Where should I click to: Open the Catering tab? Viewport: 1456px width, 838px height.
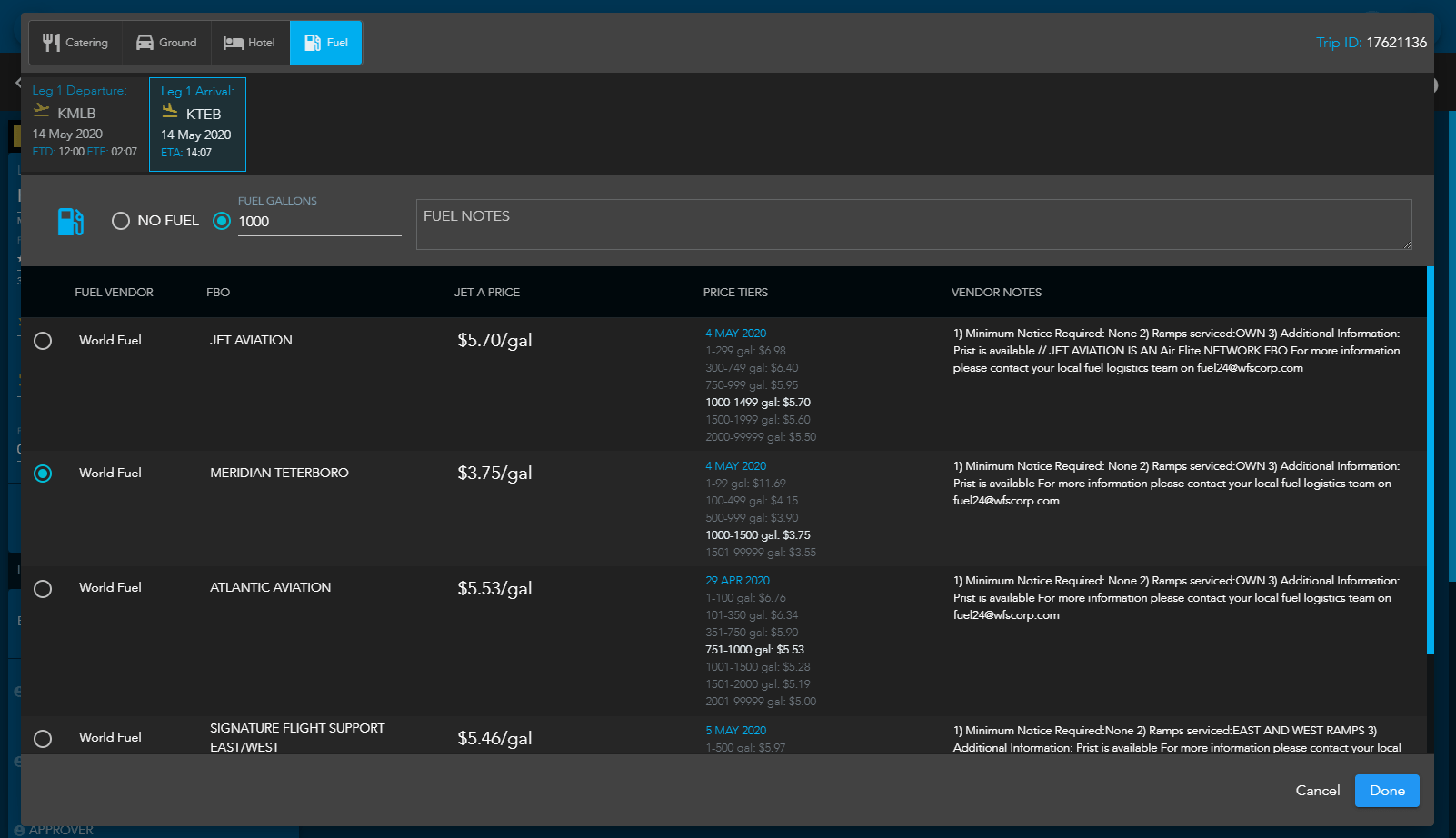click(x=75, y=43)
